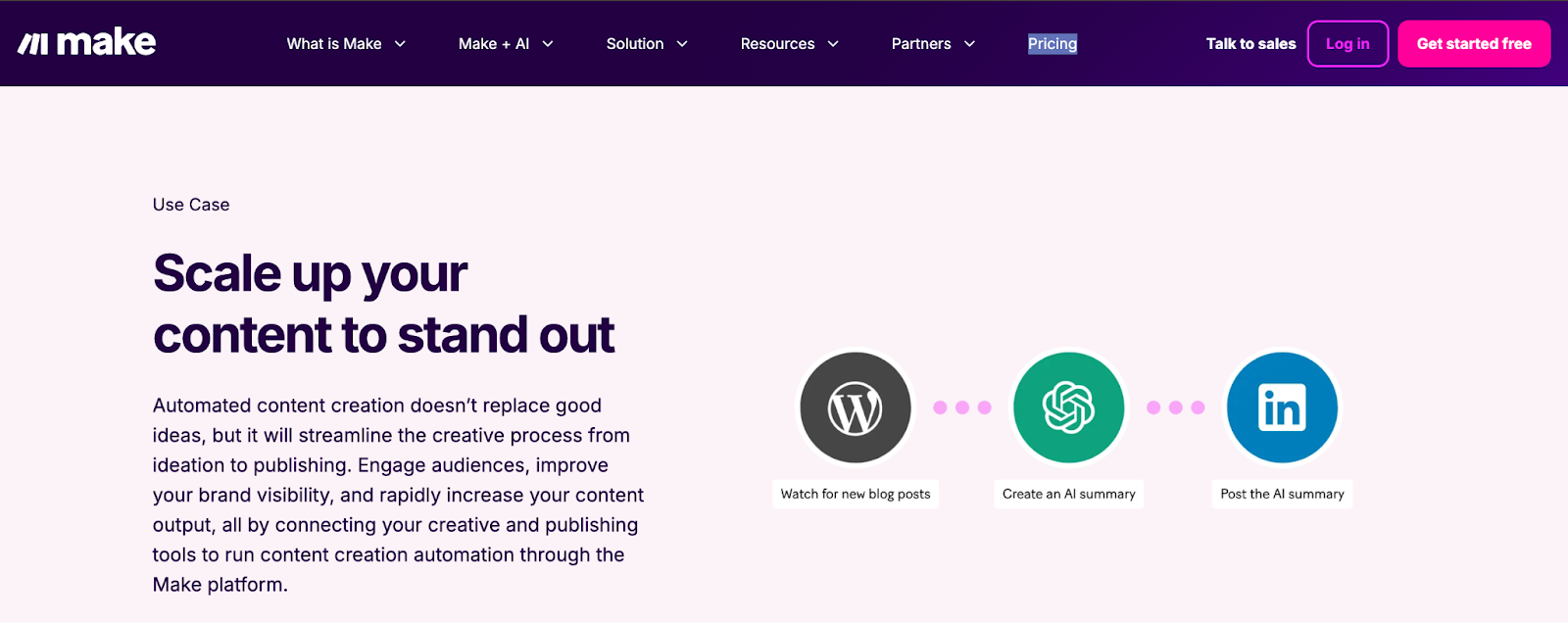Click the WordPress icon circle
Image resolution: width=1568 pixels, height=623 pixels.
tap(855, 407)
